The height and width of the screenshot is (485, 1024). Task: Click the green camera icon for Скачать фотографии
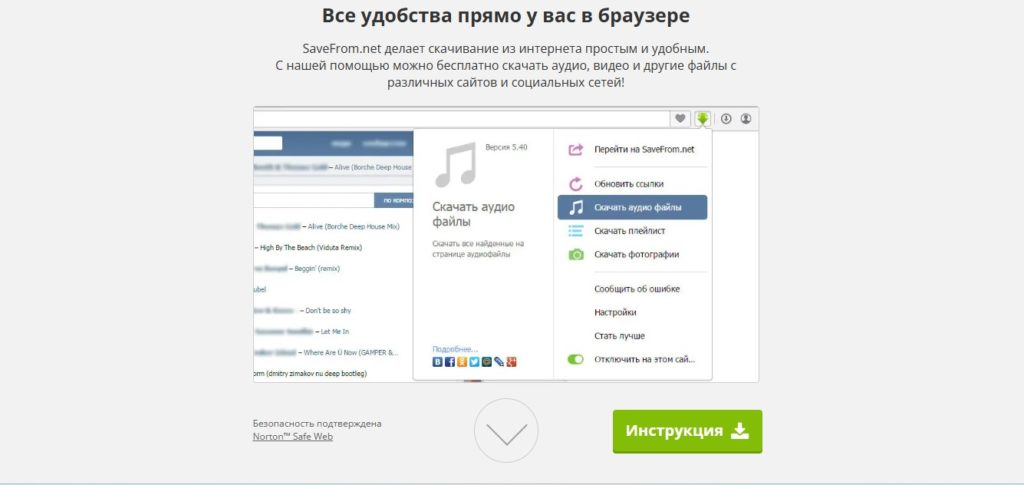click(575, 255)
